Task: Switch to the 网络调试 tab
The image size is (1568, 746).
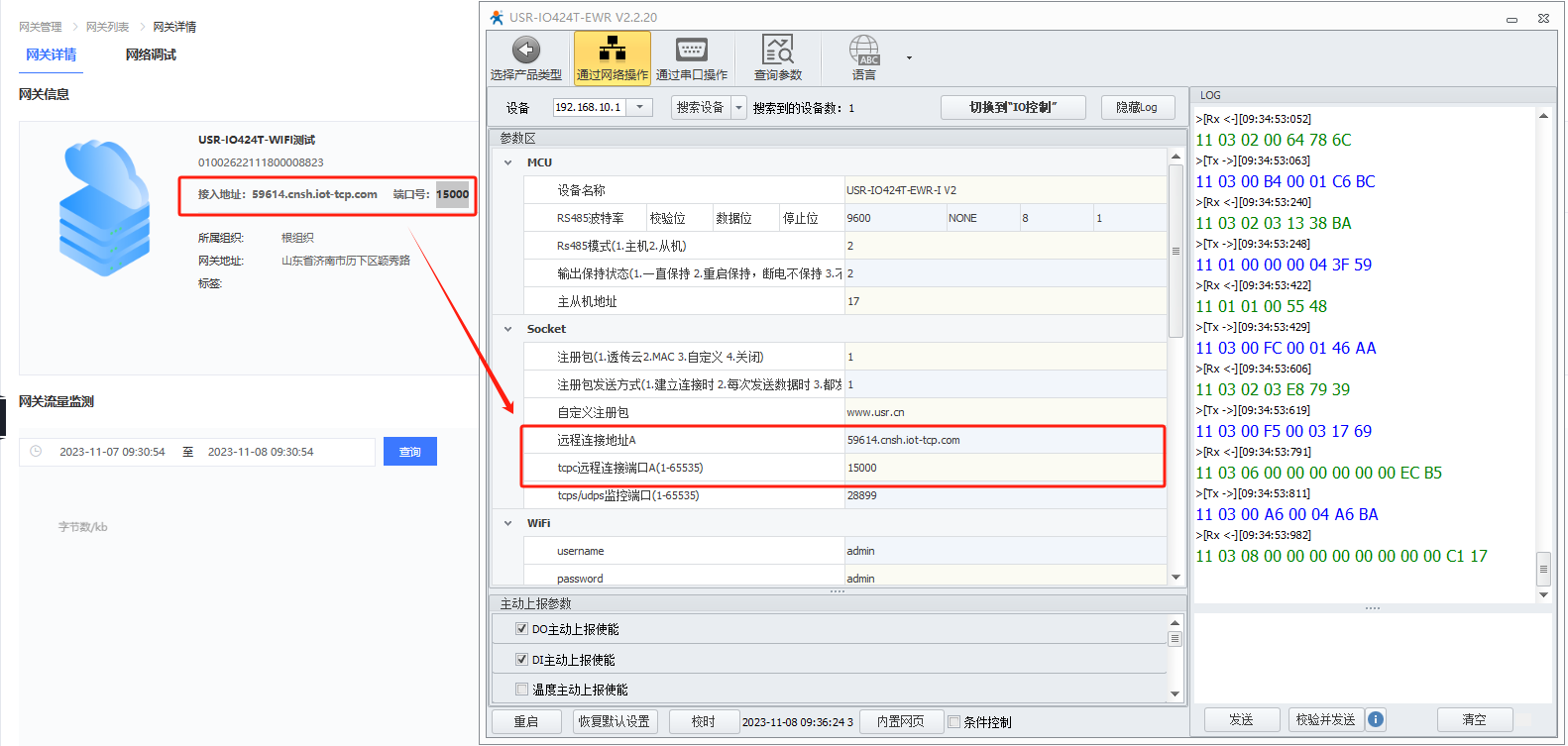Action: click(x=151, y=54)
